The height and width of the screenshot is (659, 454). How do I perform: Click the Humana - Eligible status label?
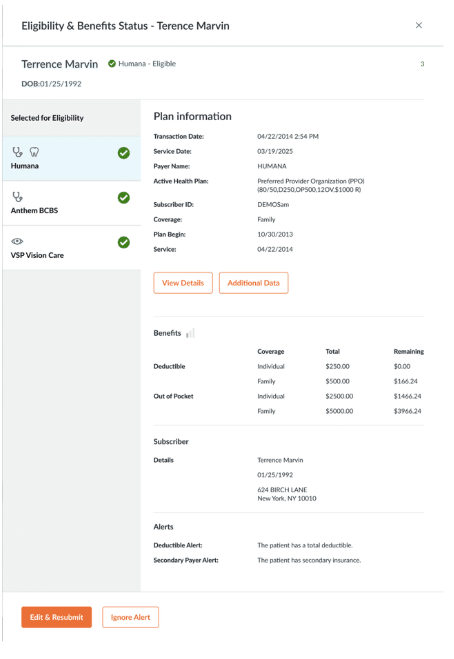point(147,63)
